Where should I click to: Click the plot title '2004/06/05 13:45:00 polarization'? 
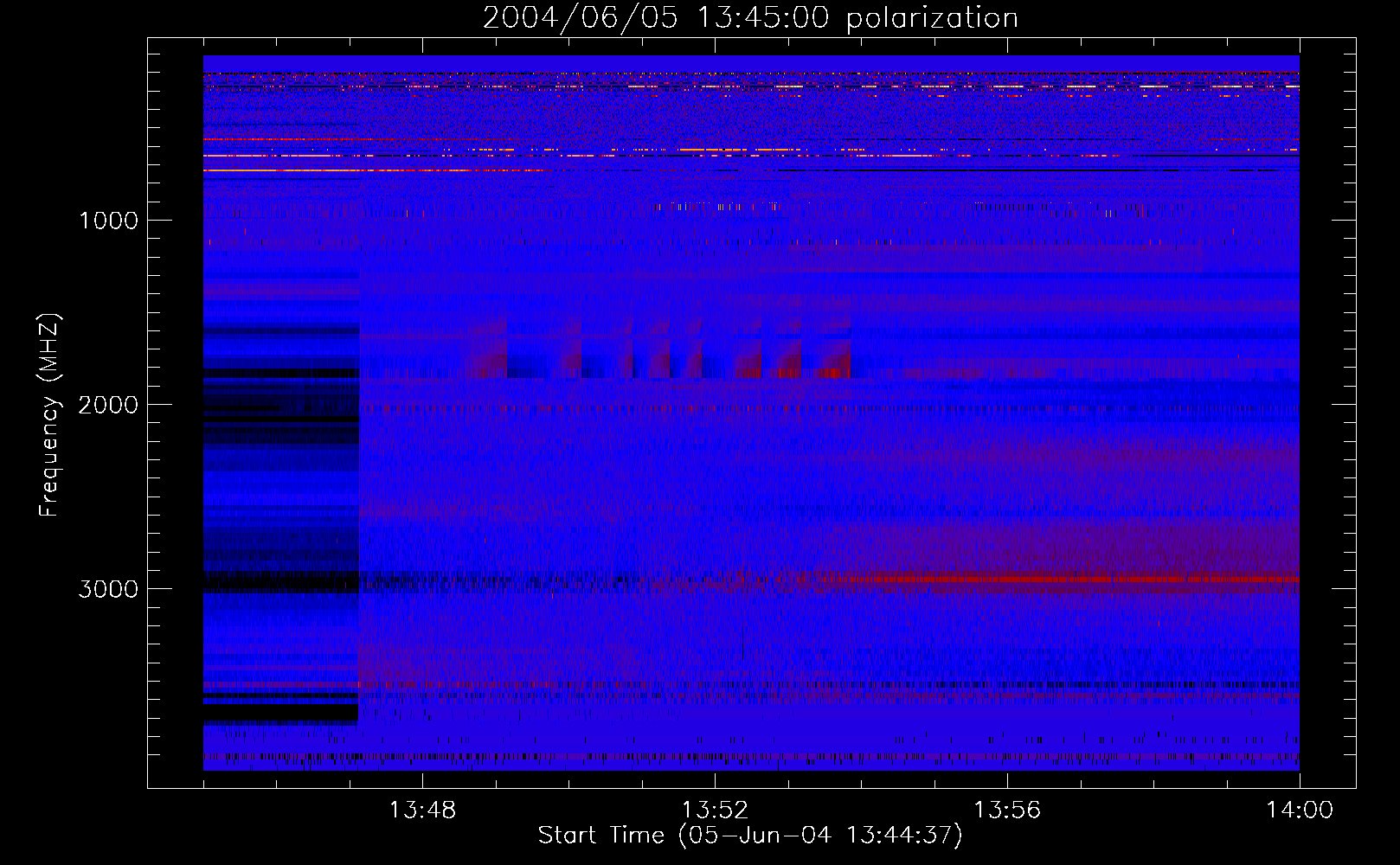[750, 17]
